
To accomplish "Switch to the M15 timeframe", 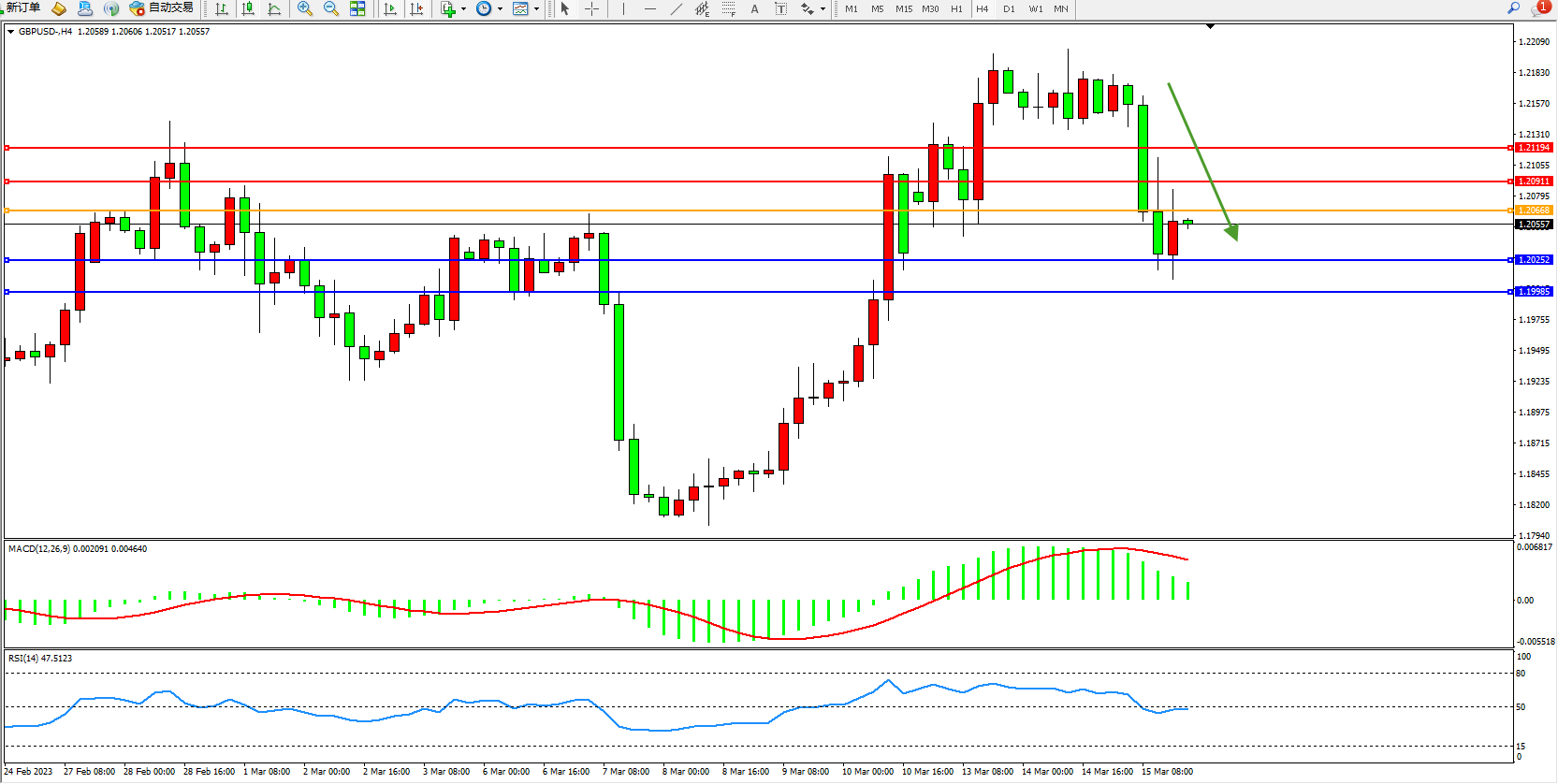I will coord(903,8).
